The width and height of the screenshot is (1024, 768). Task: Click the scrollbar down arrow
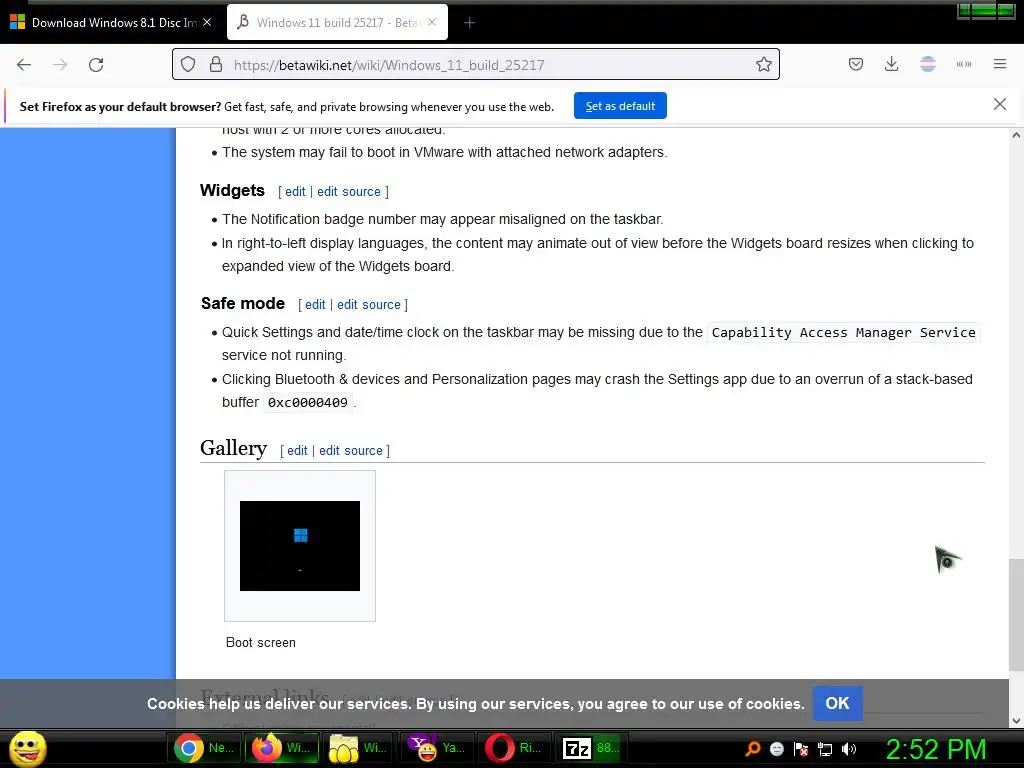click(x=1016, y=721)
